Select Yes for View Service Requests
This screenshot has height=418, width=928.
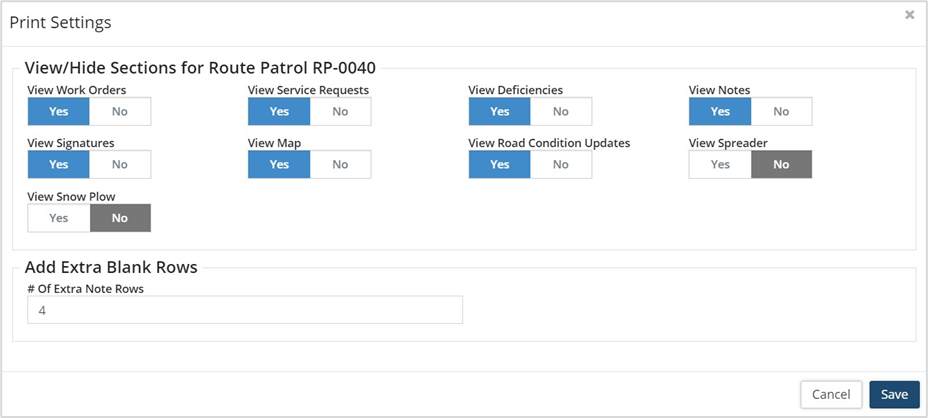279,111
